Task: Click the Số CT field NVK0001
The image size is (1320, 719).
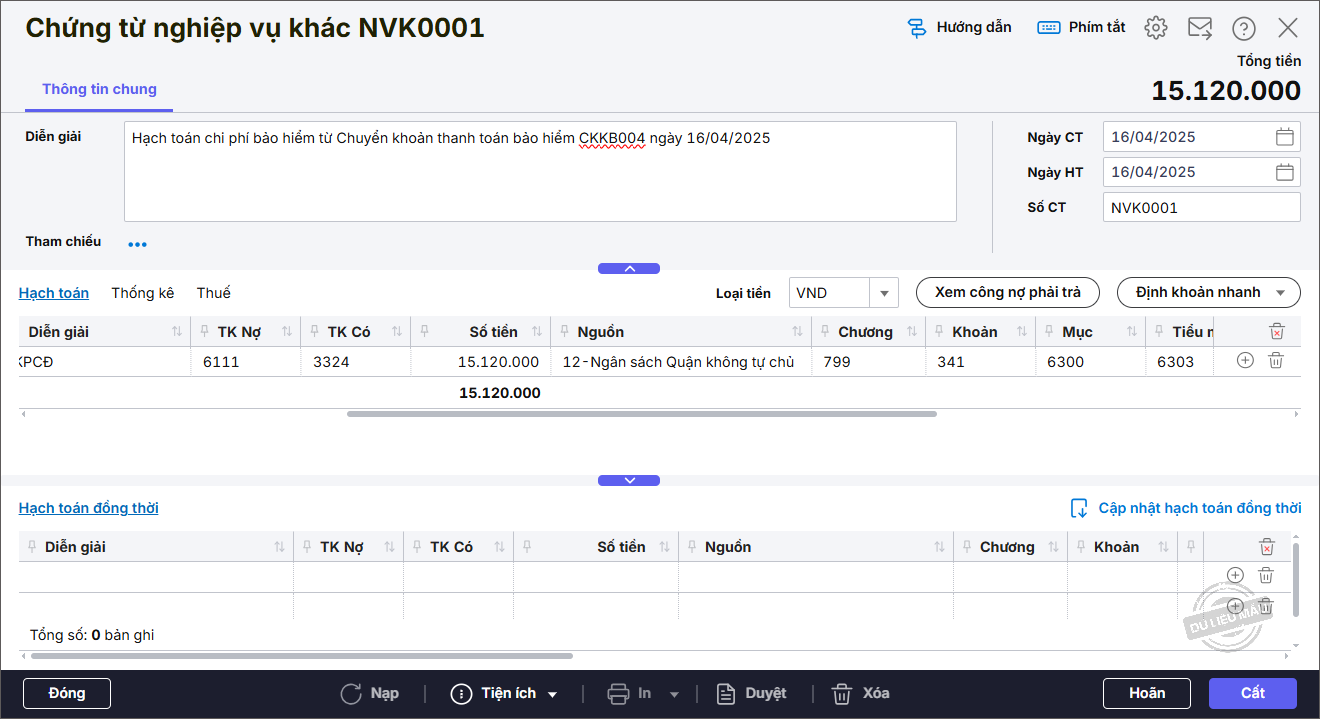Action: click(1201, 208)
